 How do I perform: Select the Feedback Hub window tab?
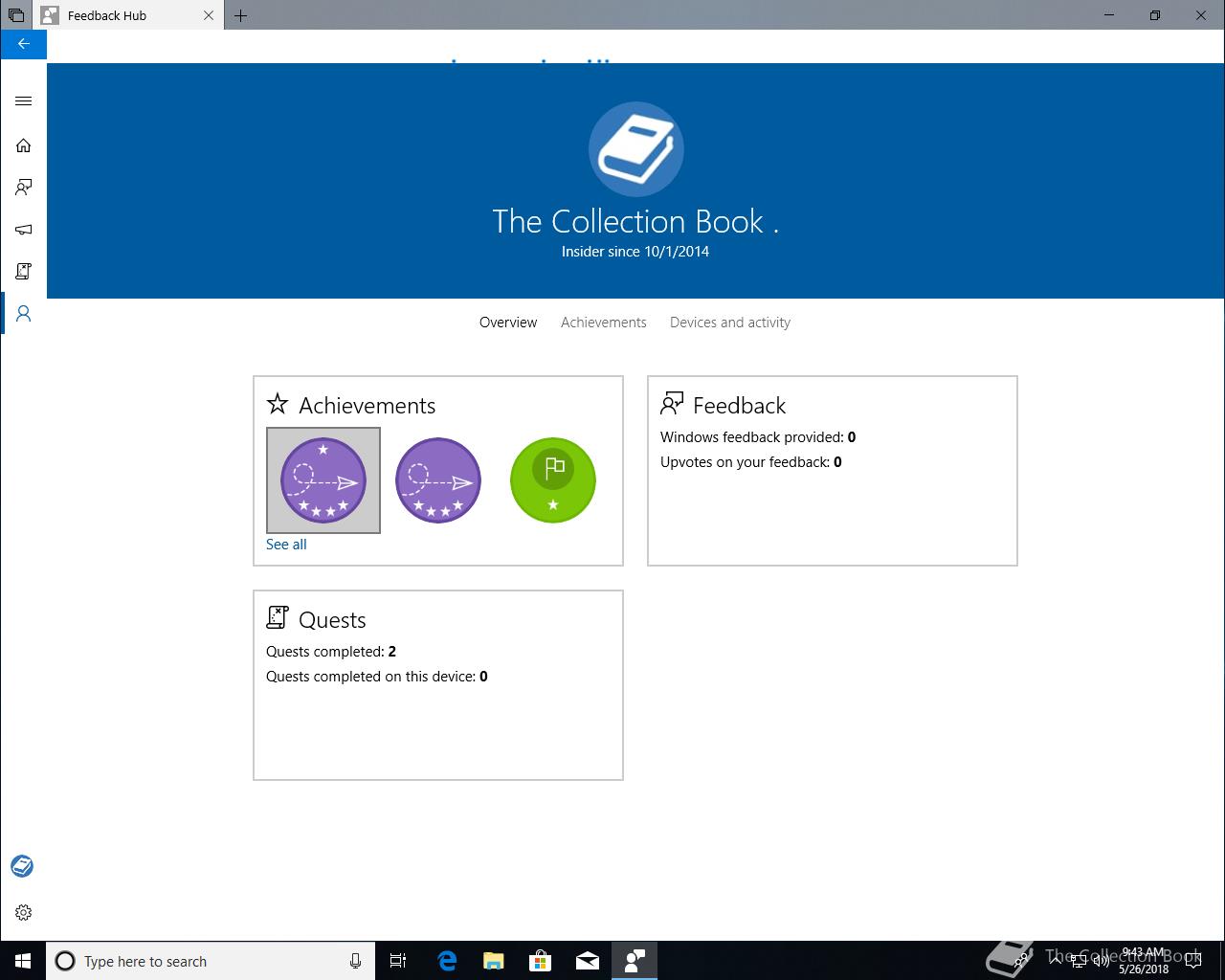(129, 15)
